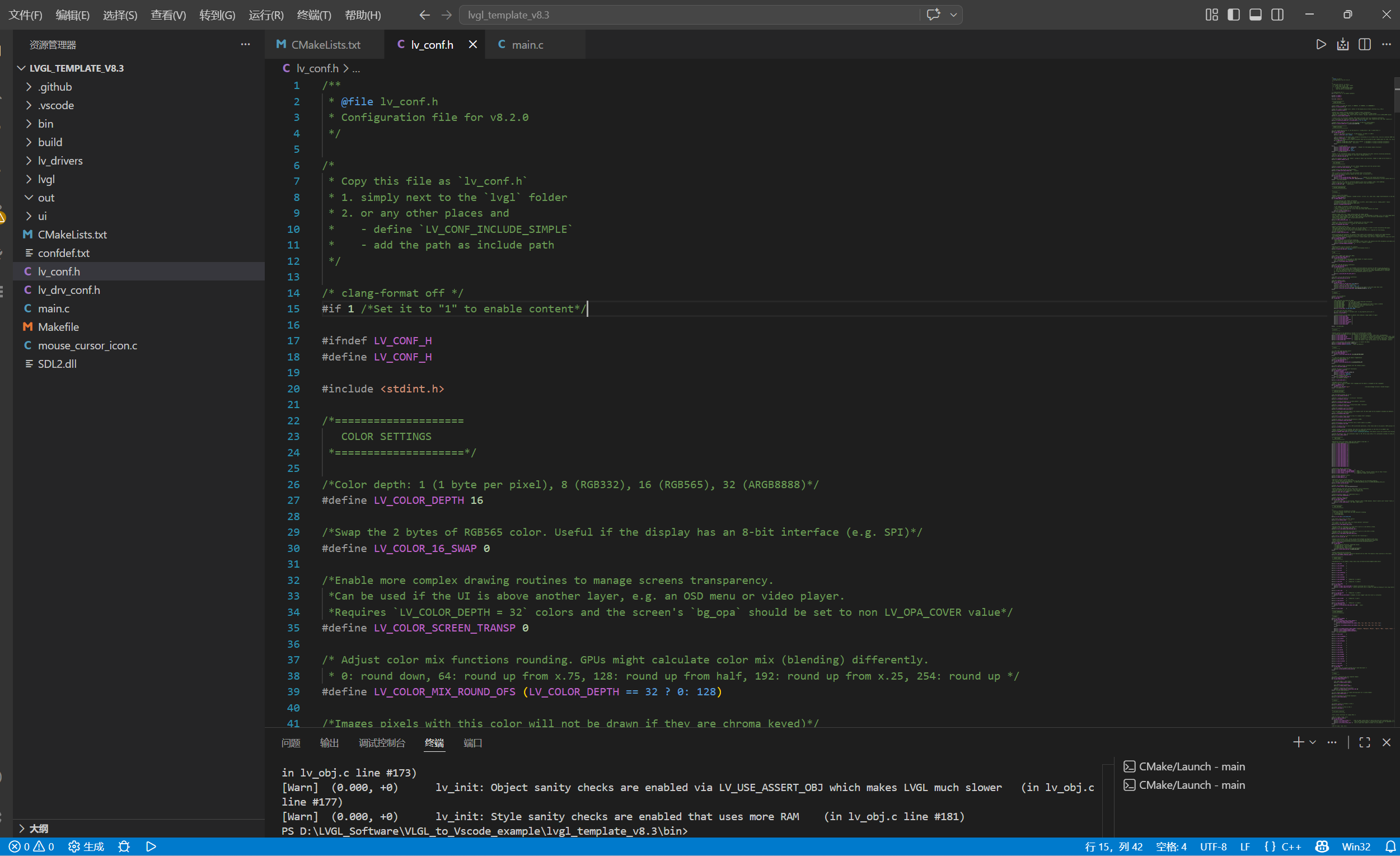Select the first CMake/Launch - main terminal

1257,766
